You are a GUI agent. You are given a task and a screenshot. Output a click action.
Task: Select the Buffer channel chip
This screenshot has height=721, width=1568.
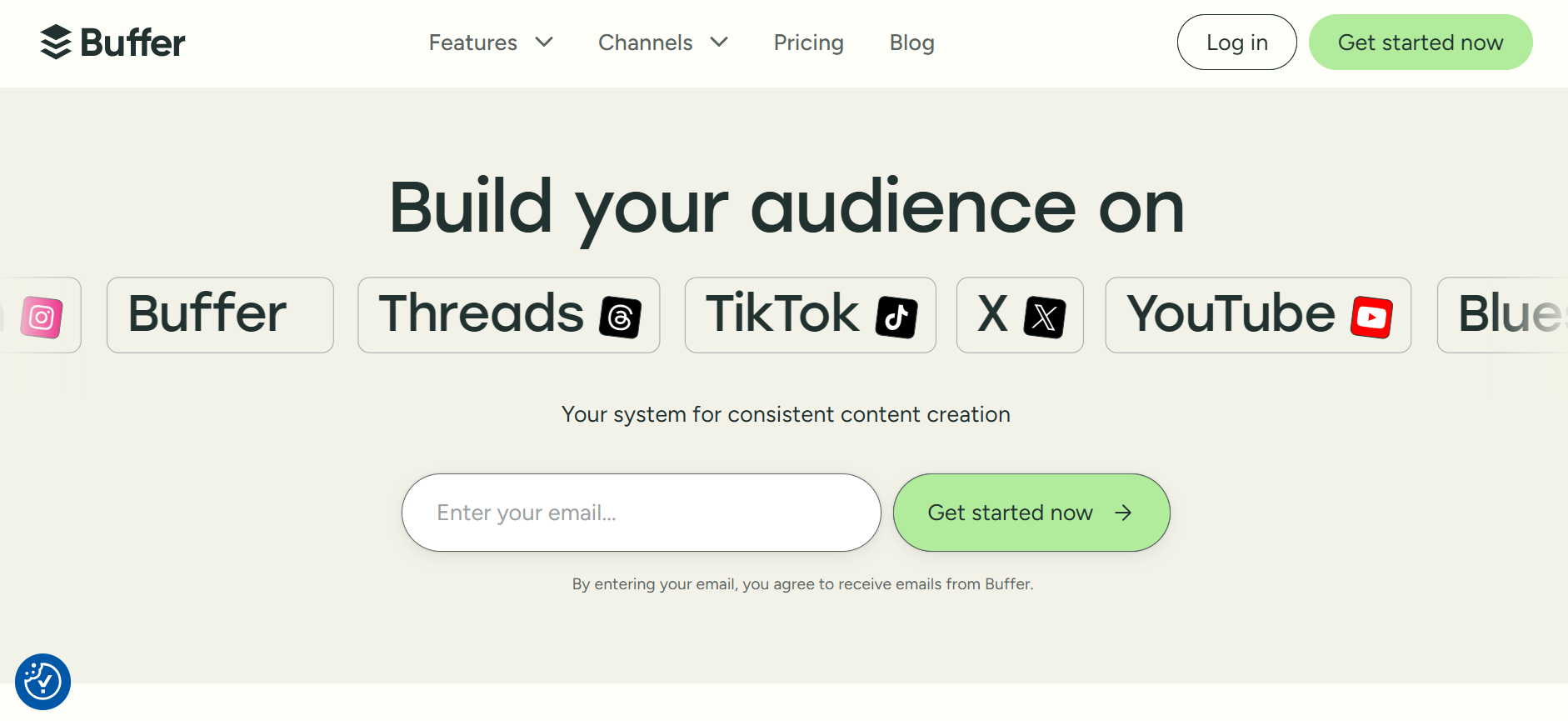[220, 315]
